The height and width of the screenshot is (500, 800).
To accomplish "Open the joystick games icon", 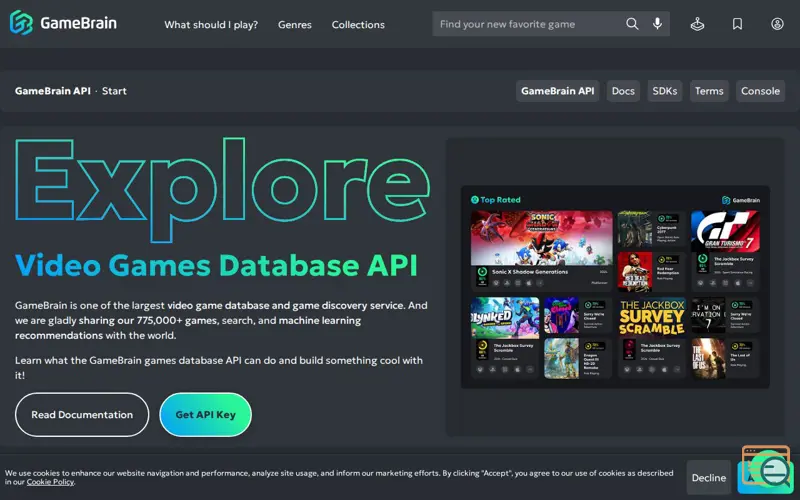I will click(x=697, y=24).
